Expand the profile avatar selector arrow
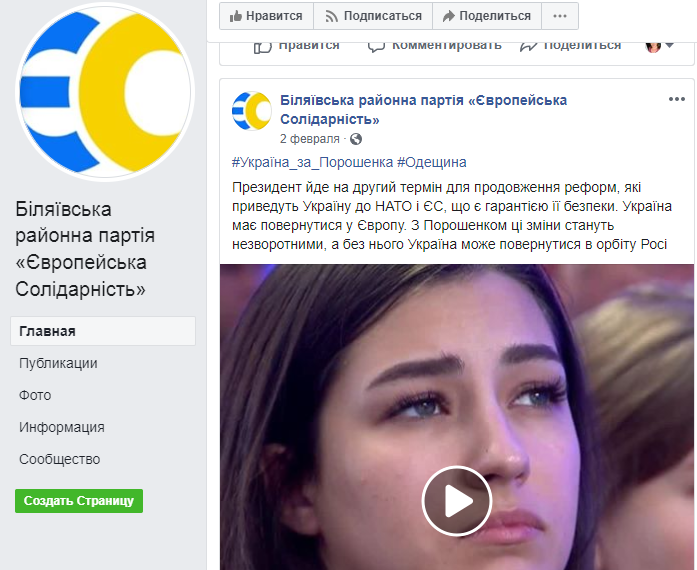 [x=669, y=45]
